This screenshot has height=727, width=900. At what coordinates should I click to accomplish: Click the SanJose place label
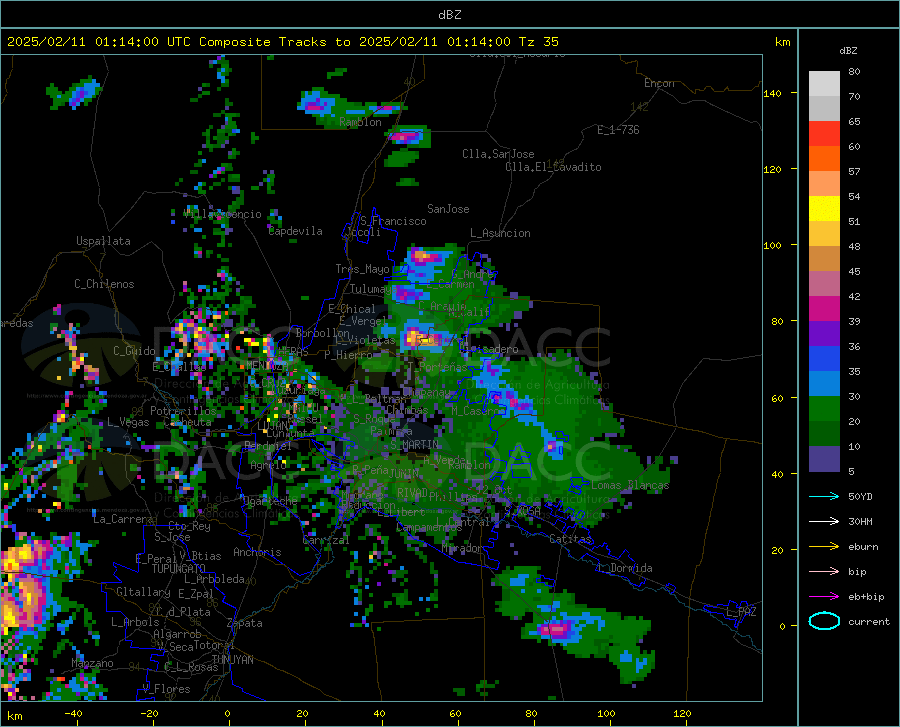[x=448, y=209]
